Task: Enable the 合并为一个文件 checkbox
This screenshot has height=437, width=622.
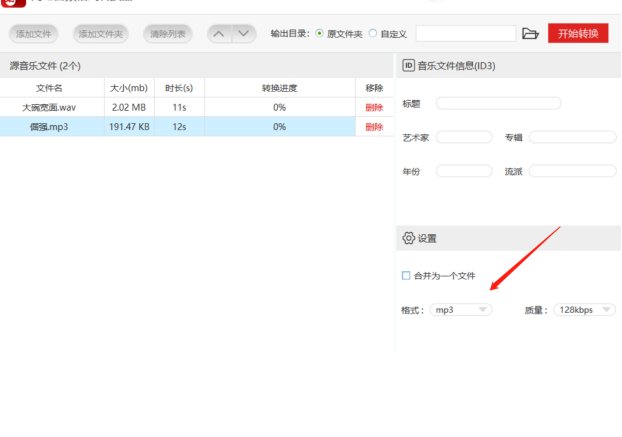Action: point(406,276)
